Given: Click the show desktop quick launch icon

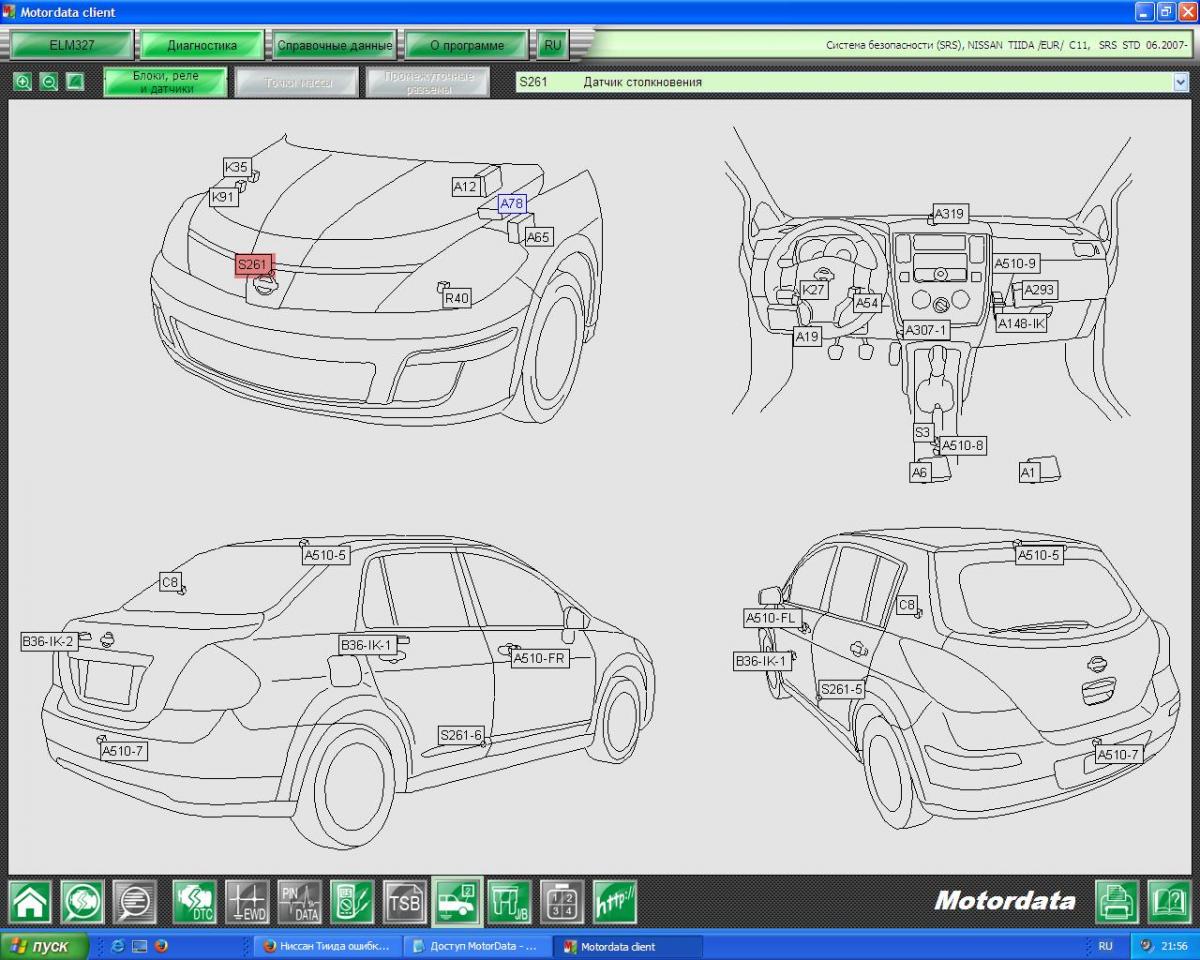Looking at the screenshot, I should tap(139, 946).
